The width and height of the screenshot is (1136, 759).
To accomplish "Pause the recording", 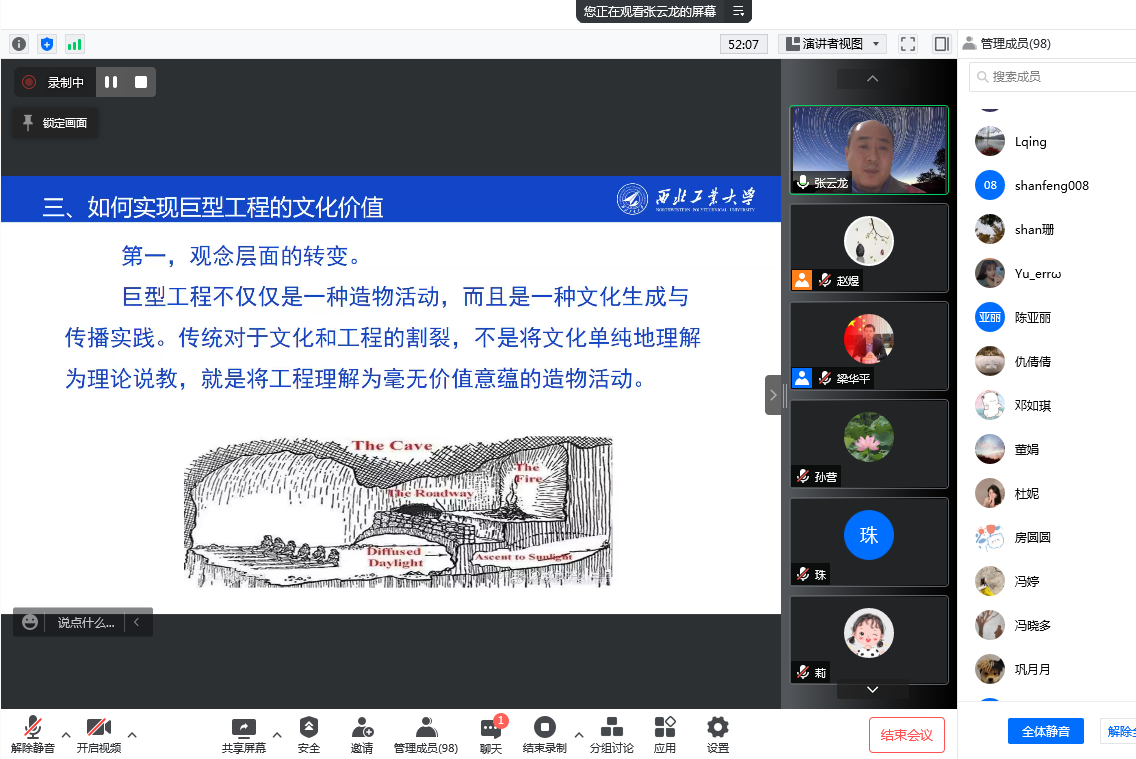I will (x=111, y=82).
